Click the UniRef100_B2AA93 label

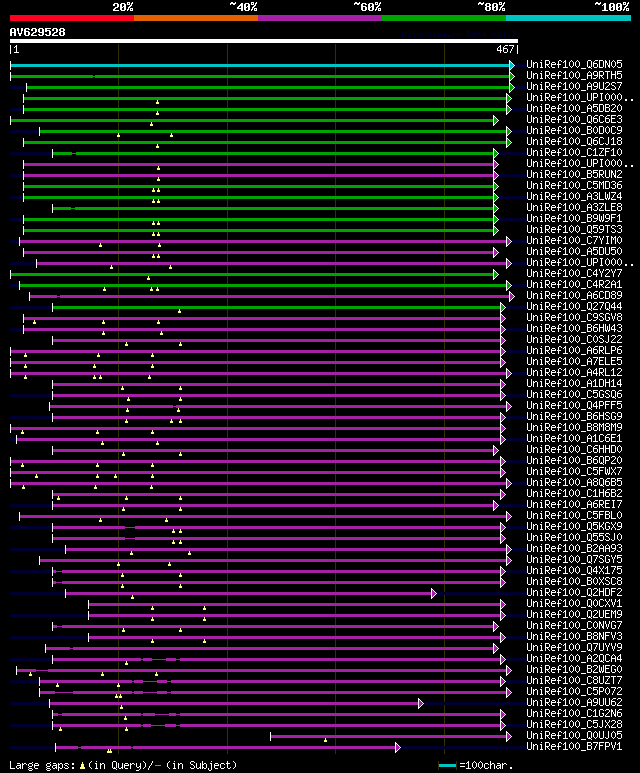click(x=574, y=549)
